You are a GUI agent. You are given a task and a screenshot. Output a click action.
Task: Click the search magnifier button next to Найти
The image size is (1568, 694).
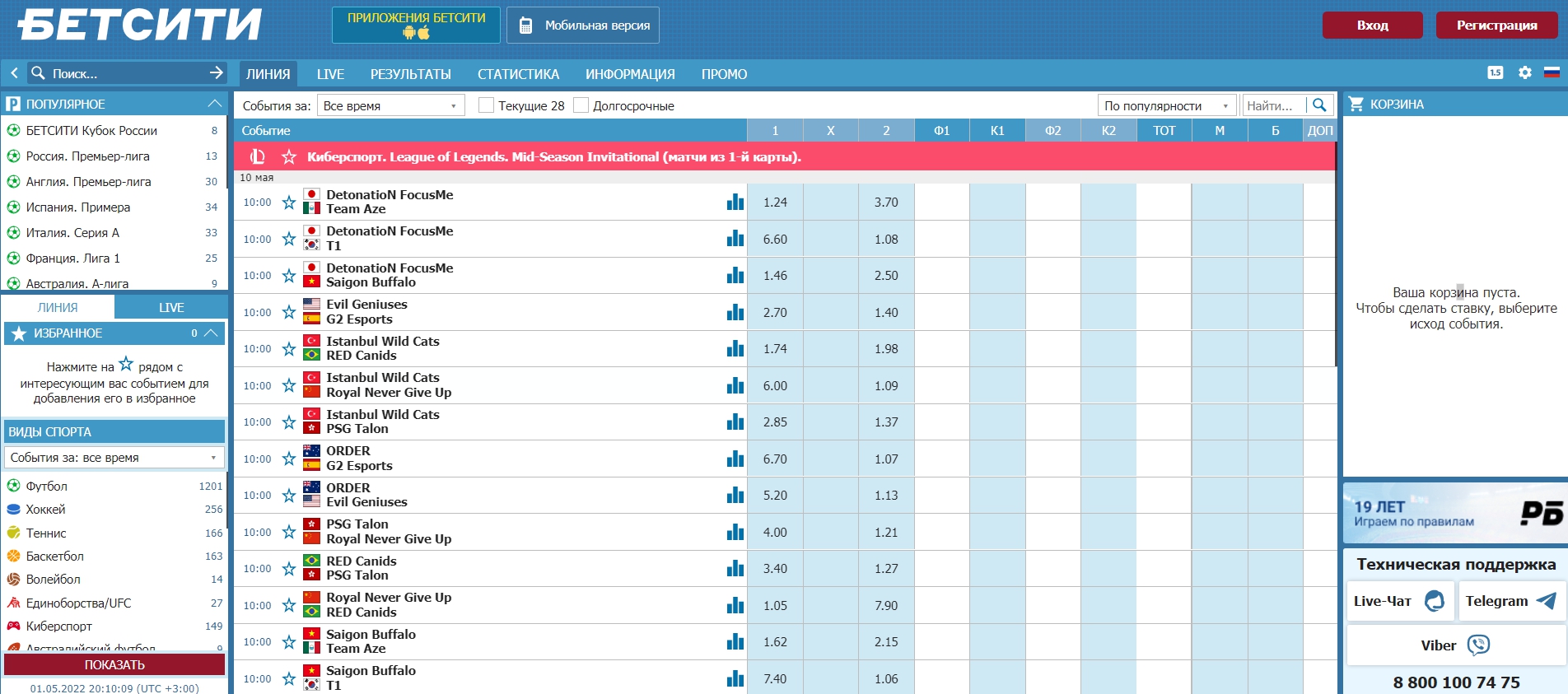coord(1319,105)
